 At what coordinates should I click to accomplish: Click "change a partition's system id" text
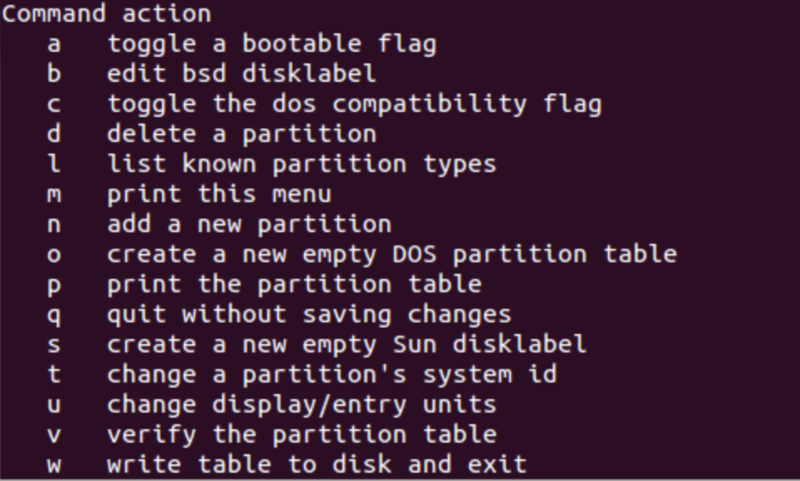(332, 374)
